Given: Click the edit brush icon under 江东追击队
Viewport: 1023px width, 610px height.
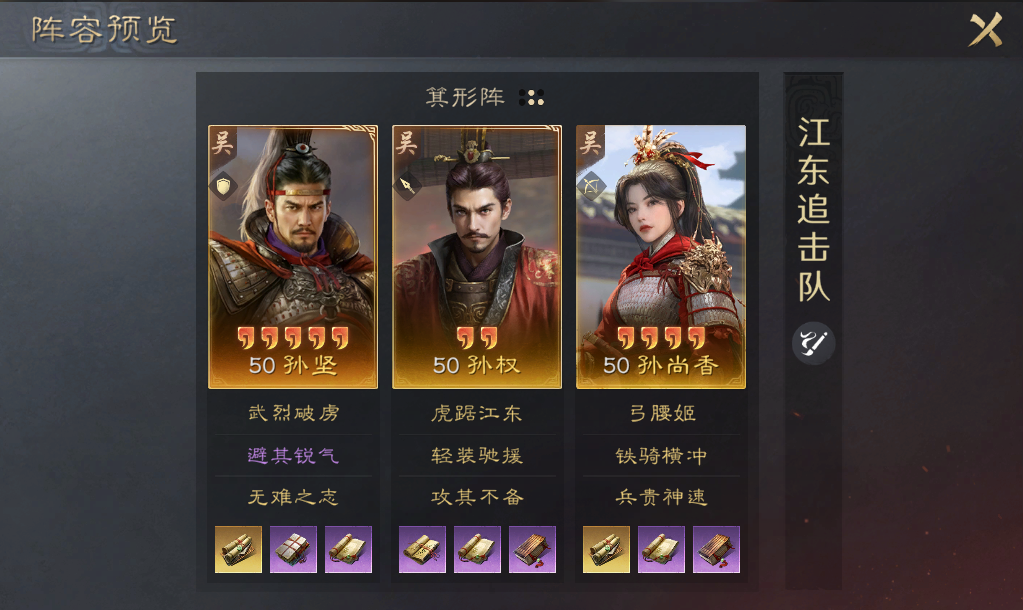Looking at the screenshot, I should [x=813, y=343].
